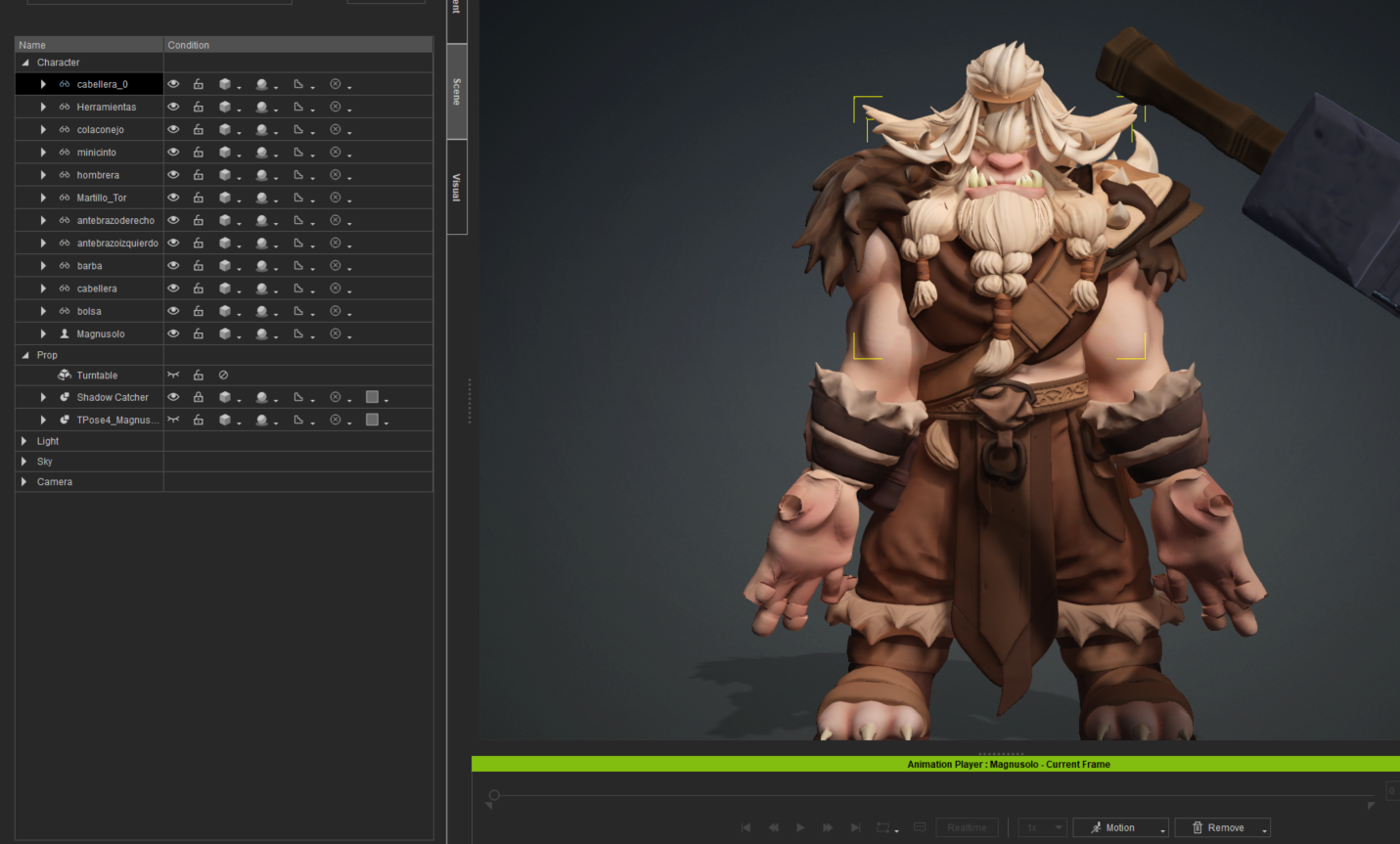Click the loop range icon in player
The height and width of the screenshot is (844, 1400).
coord(883,827)
